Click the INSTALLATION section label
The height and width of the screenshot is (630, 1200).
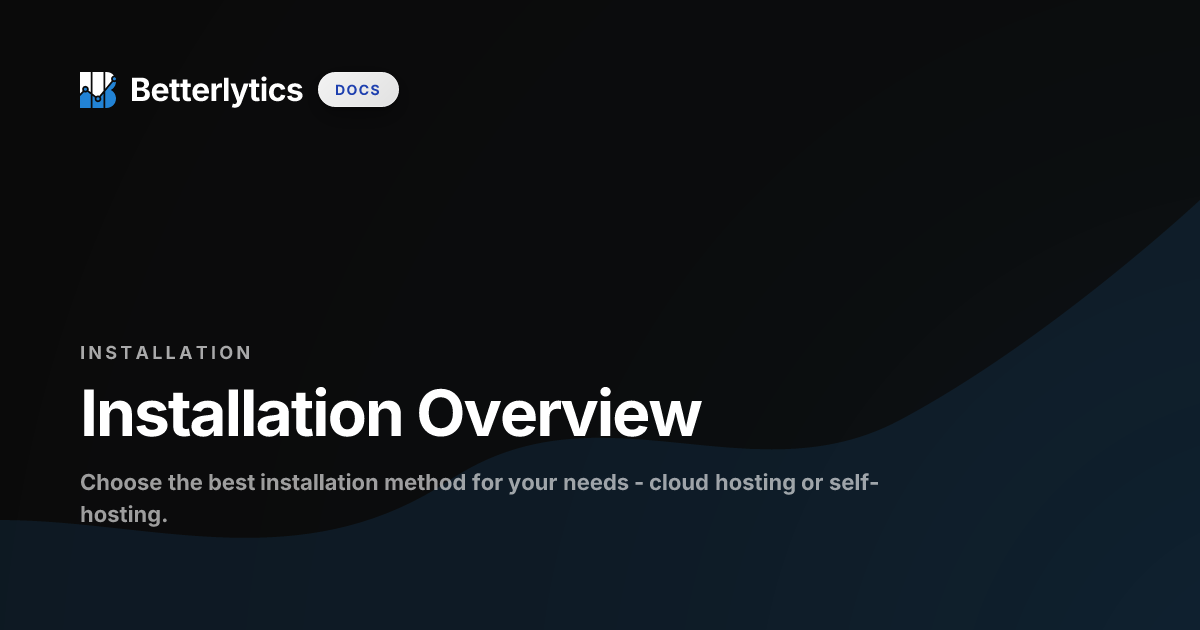click(166, 353)
